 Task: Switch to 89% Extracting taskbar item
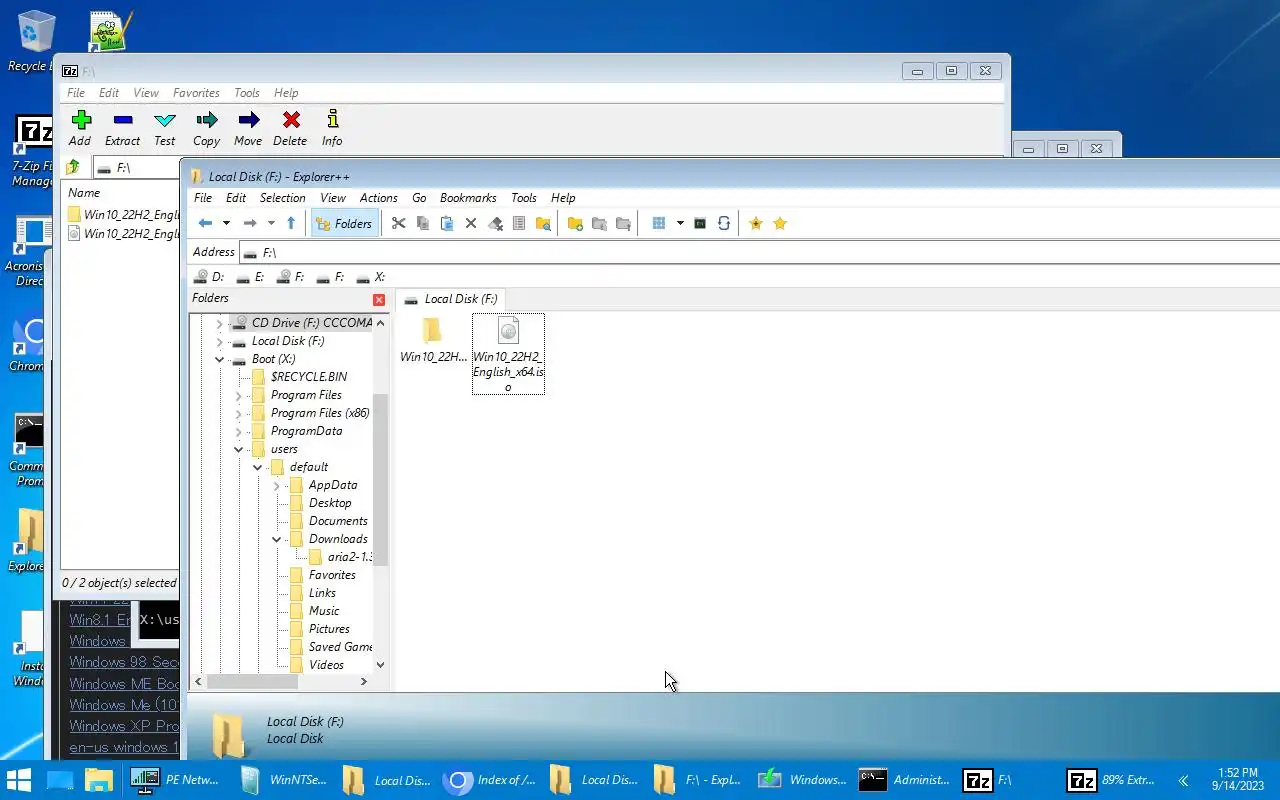1111,780
